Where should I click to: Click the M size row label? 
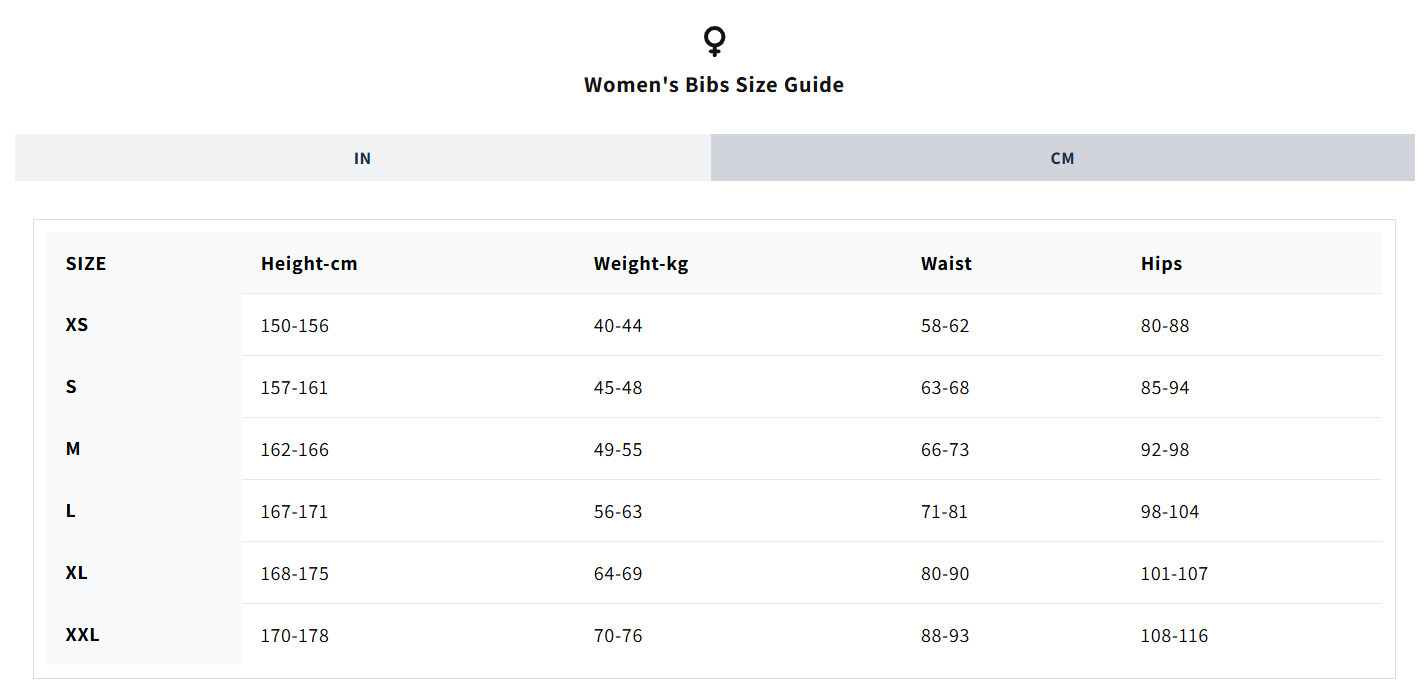[73, 449]
